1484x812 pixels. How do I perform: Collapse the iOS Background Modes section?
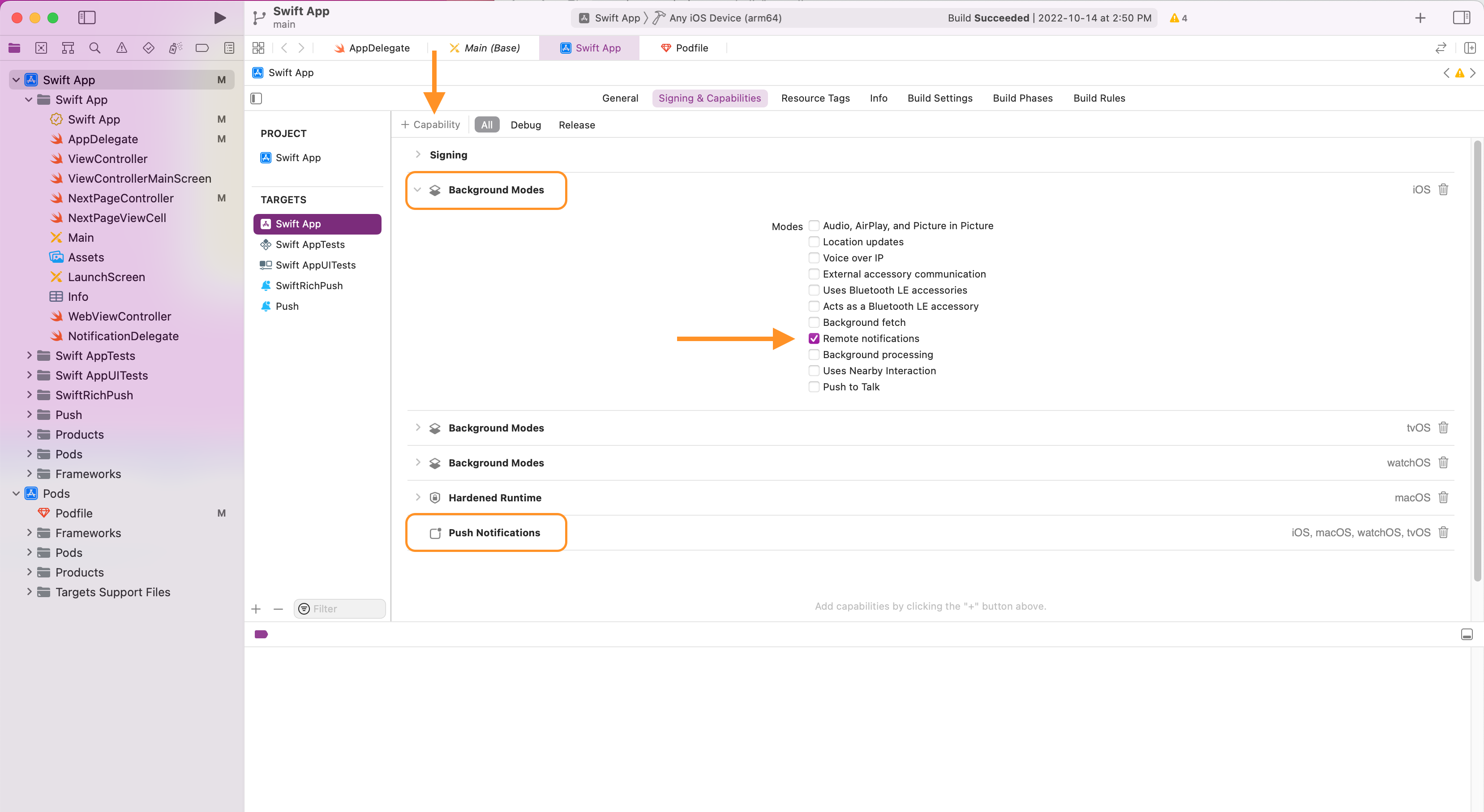pos(418,189)
